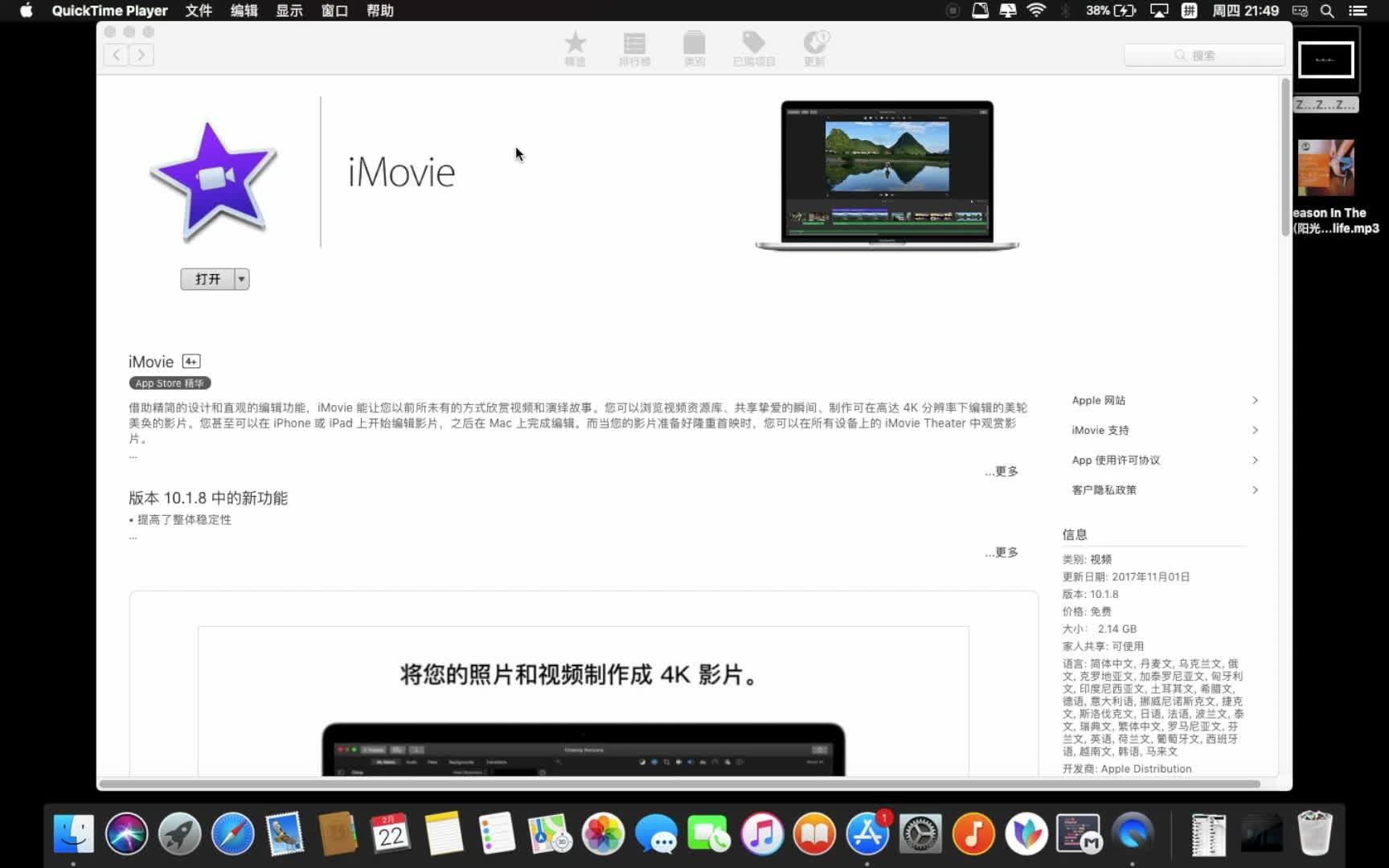
Task: Go forward with the right arrow
Action: [x=141, y=55]
